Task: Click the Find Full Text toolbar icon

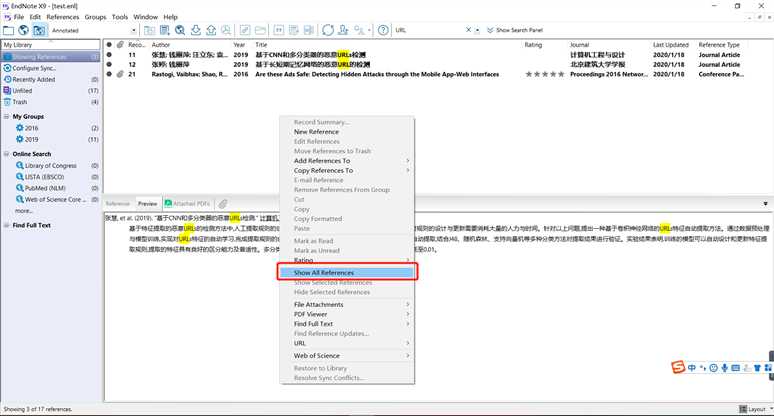Action: (226, 31)
